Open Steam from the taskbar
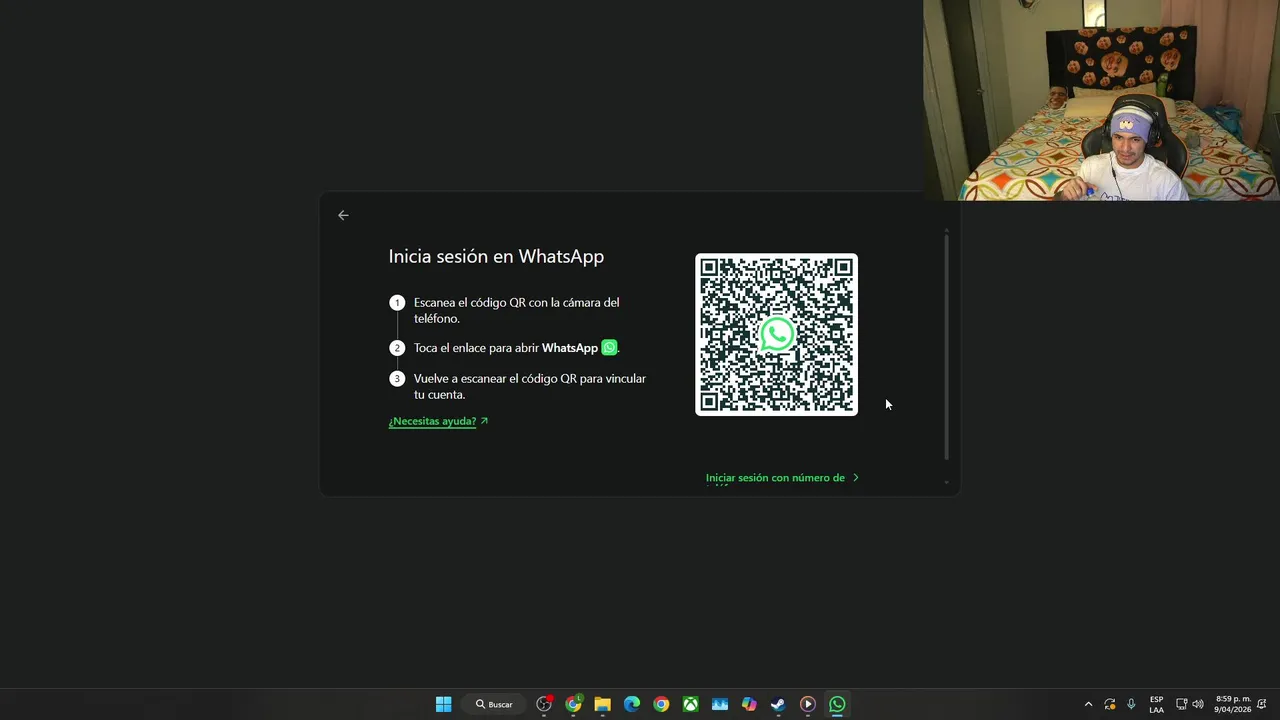This screenshot has width=1280, height=720. (x=778, y=704)
